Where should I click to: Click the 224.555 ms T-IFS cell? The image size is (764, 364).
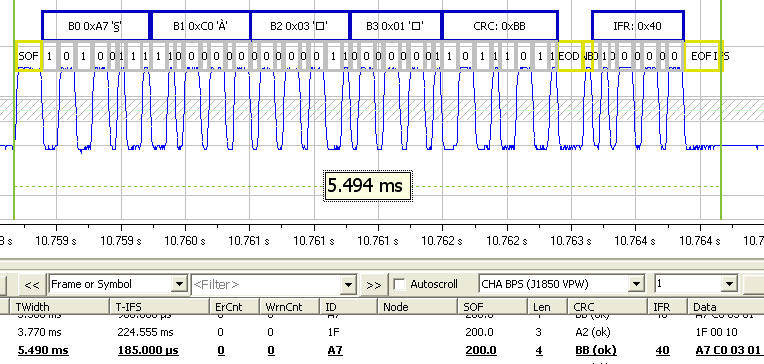point(145,332)
